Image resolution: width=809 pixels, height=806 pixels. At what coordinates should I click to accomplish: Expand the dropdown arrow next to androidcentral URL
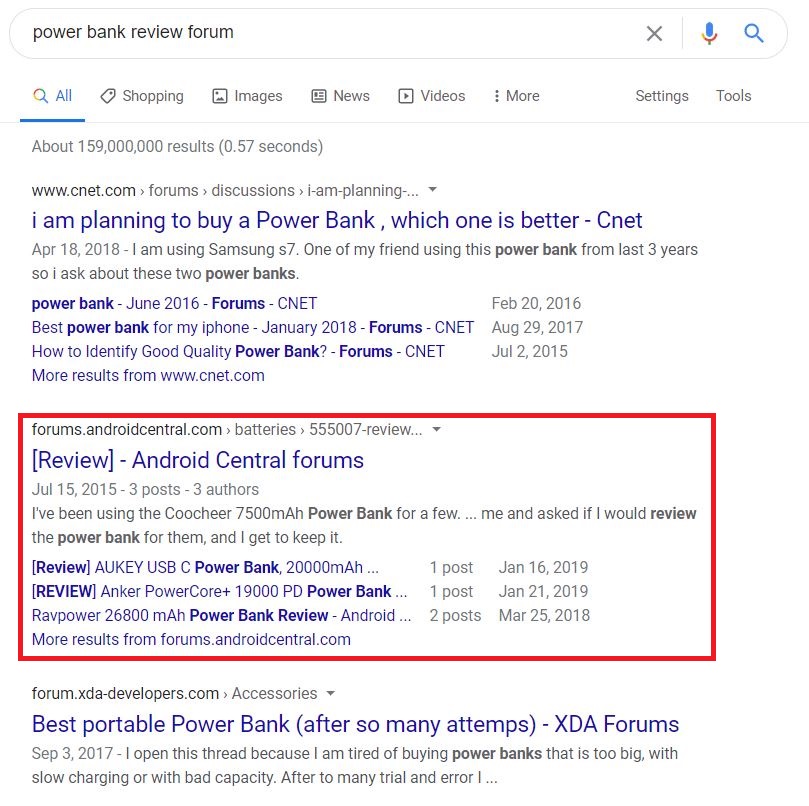[436, 429]
